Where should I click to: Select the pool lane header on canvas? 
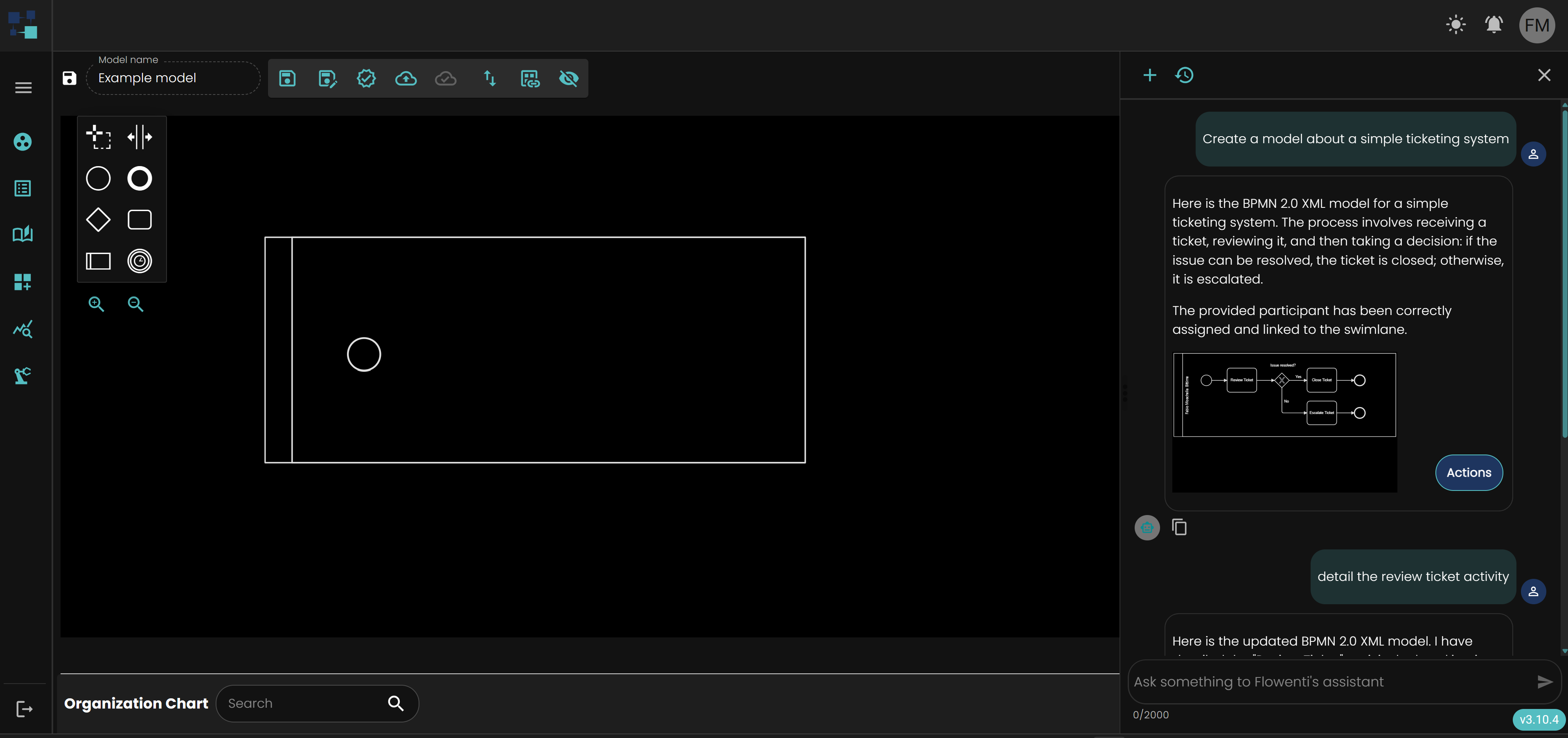pyautogui.click(x=278, y=350)
